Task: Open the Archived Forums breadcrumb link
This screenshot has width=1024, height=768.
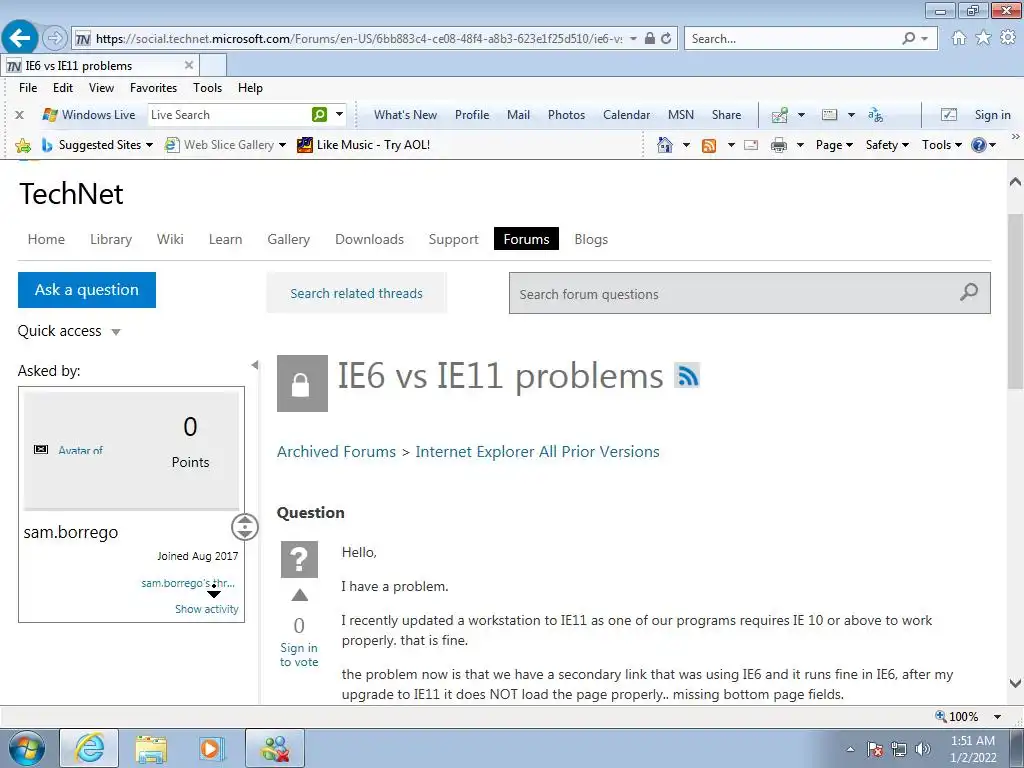Action: (x=336, y=452)
